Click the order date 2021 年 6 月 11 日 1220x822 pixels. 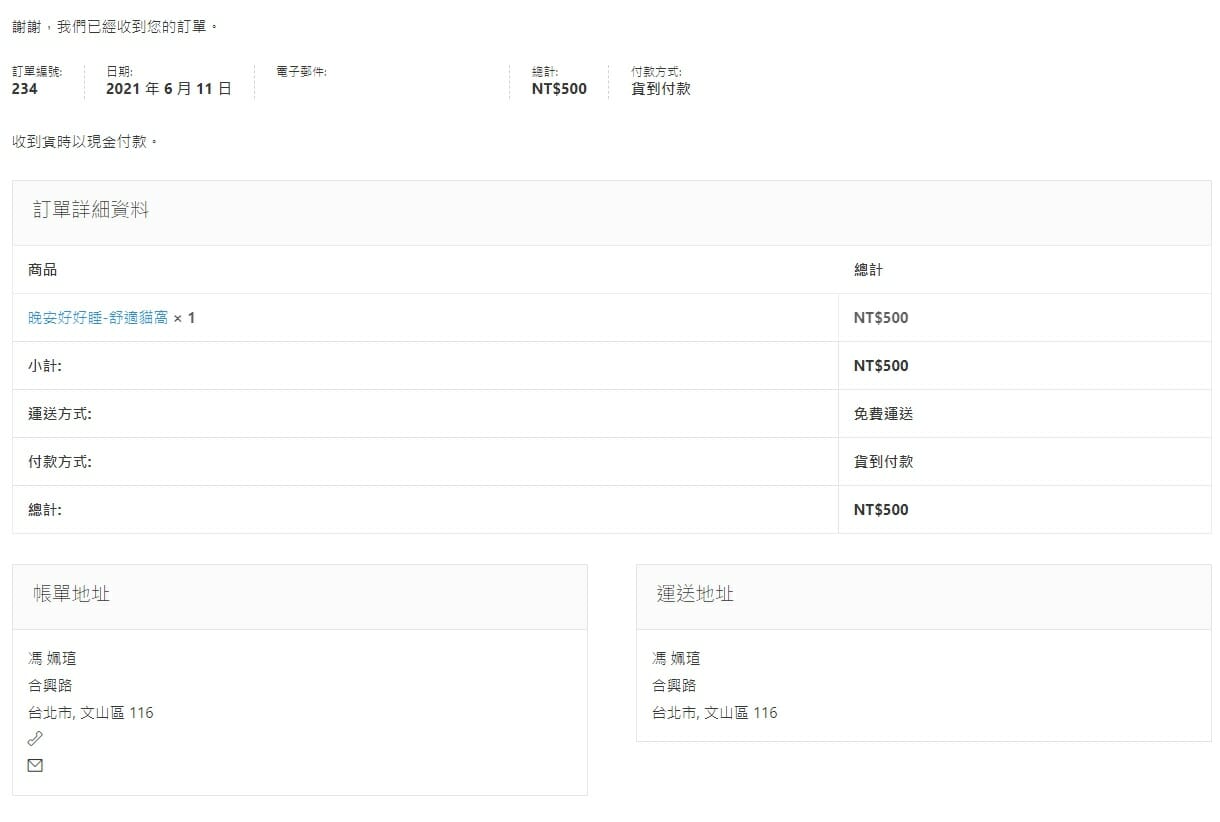click(169, 89)
